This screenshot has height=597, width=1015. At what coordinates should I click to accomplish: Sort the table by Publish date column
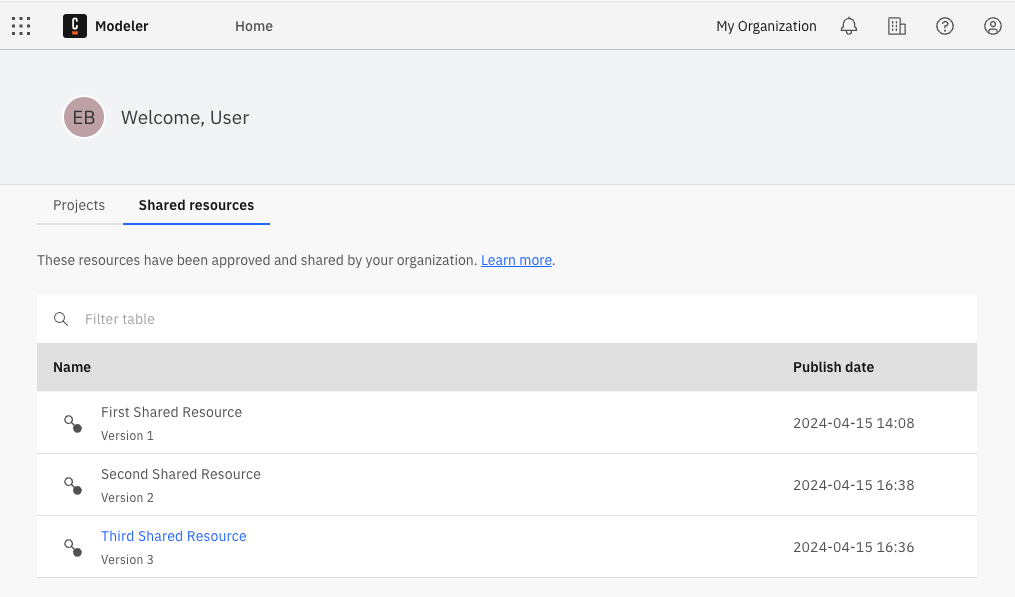tap(833, 367)
